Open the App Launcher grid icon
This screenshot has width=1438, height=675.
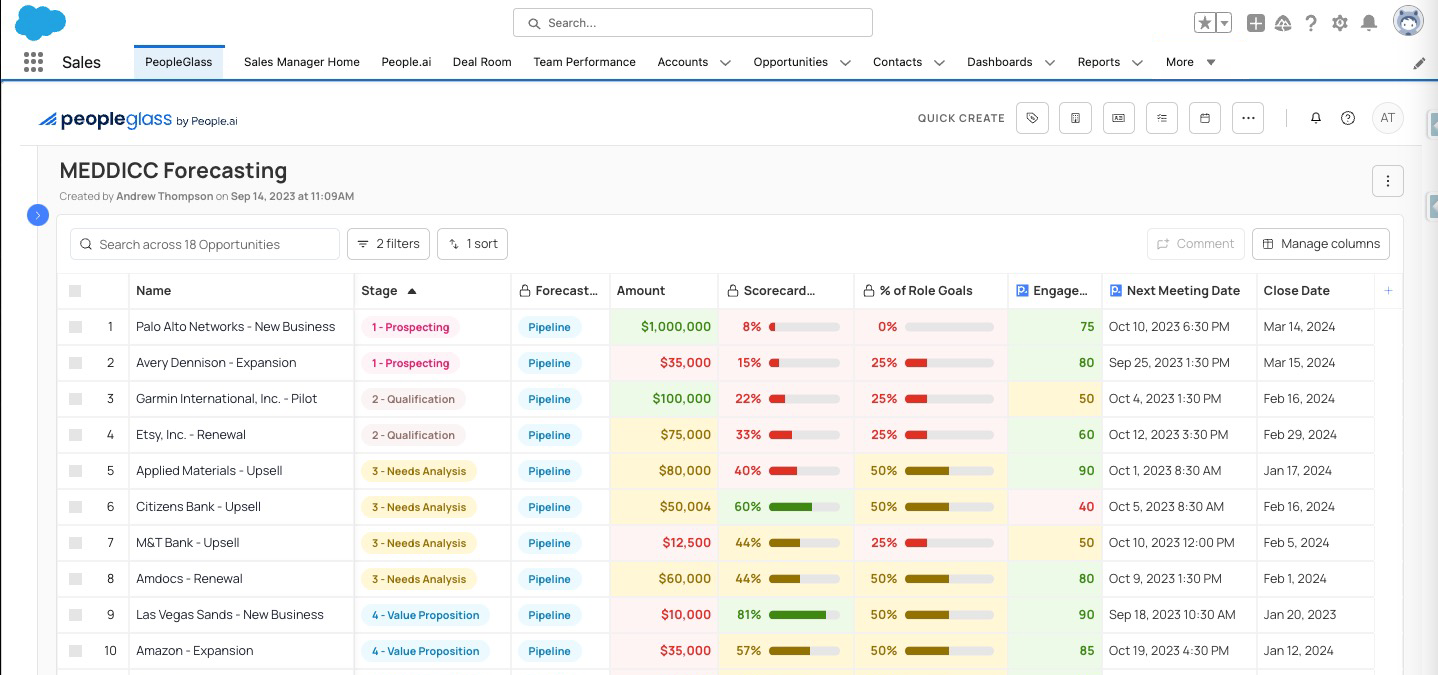coord(33,62)
